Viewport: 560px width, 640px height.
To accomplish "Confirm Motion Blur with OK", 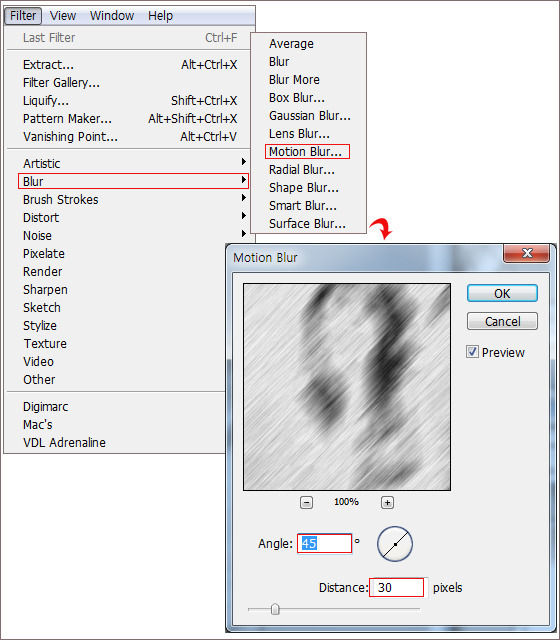I will pos(502,293).
